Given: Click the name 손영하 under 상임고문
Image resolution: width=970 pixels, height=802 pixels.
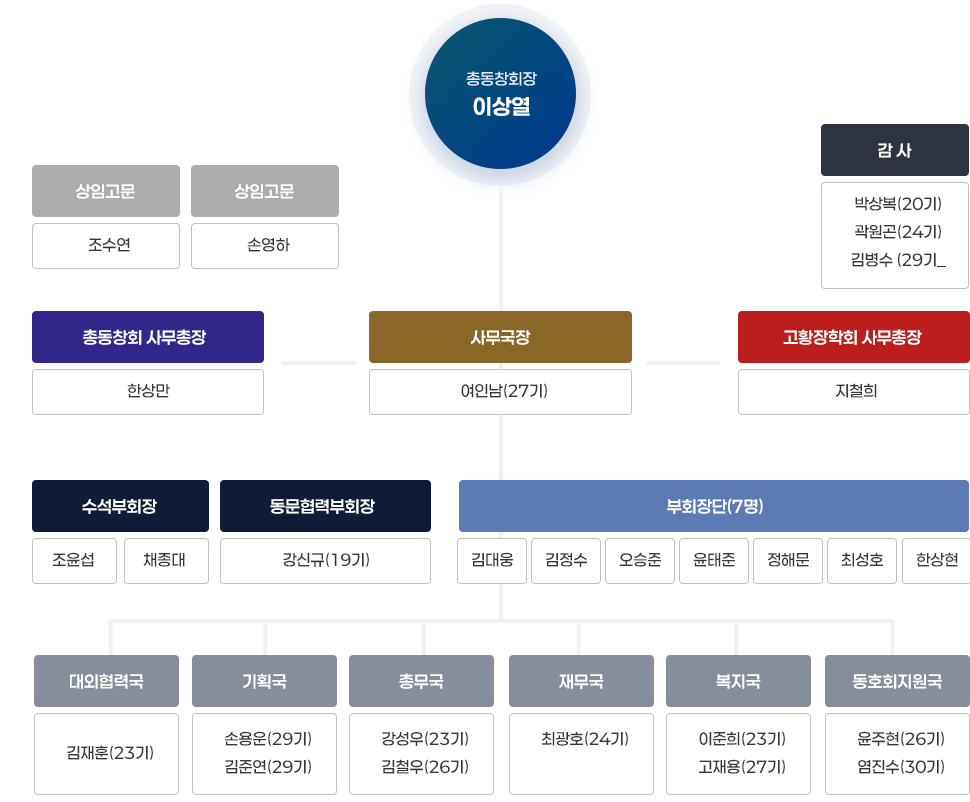Looking at the screenshot, I should point(265,246).
